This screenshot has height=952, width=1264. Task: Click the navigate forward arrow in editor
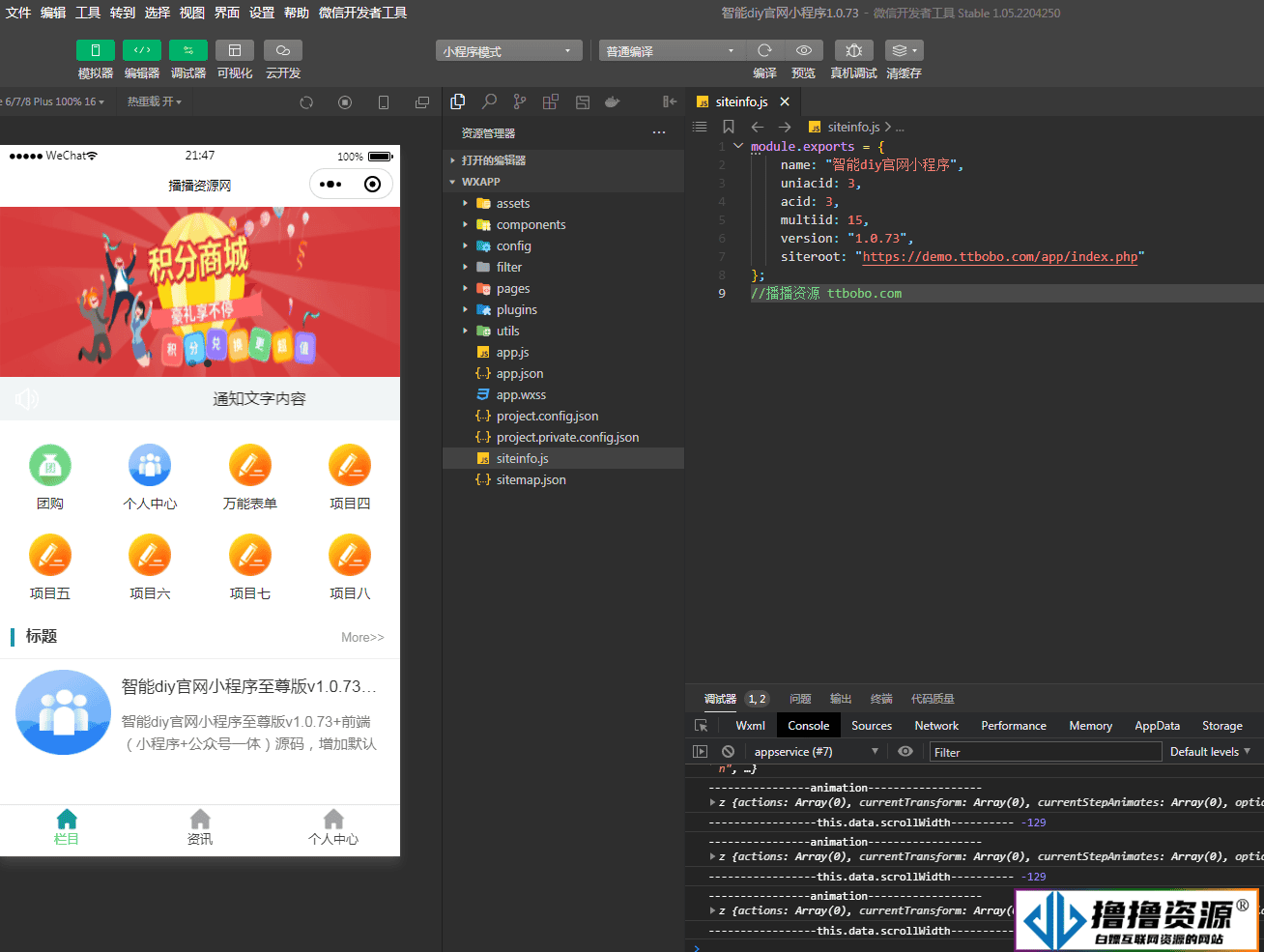pos(785,127)
